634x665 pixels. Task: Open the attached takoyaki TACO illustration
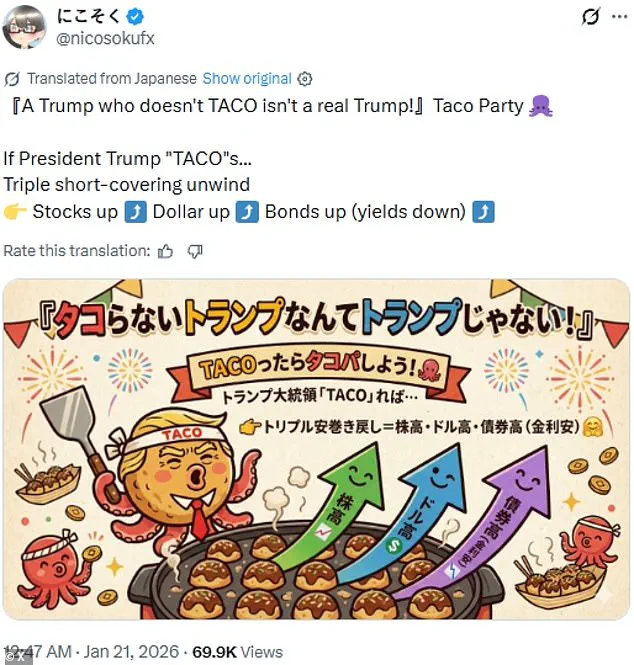(x=317, y=449)
